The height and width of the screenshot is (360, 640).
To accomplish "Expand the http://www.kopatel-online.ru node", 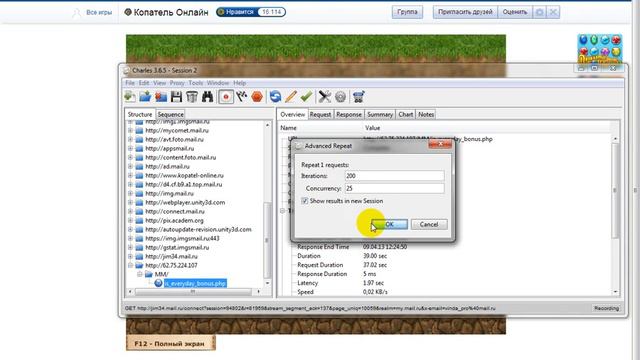I will tap(130, 175).
